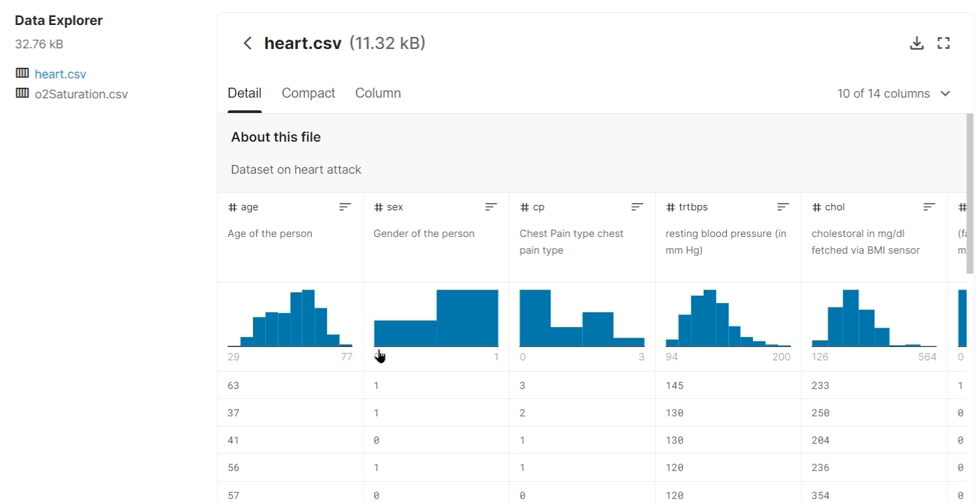The height and width of the screenshot is (502, 976).
Task: Open sort options icon for trtbps column
Action: (783, 207)
